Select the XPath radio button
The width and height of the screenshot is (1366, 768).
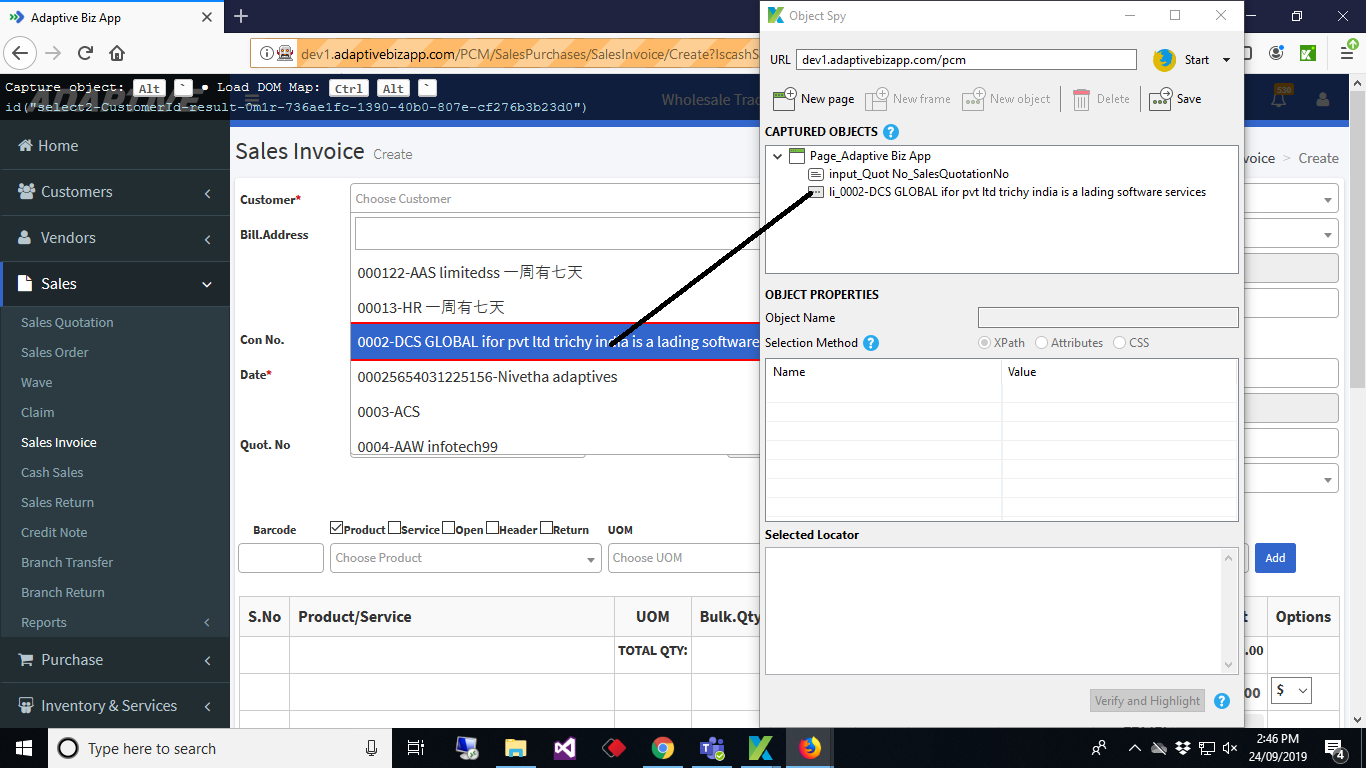coord(983,343)
